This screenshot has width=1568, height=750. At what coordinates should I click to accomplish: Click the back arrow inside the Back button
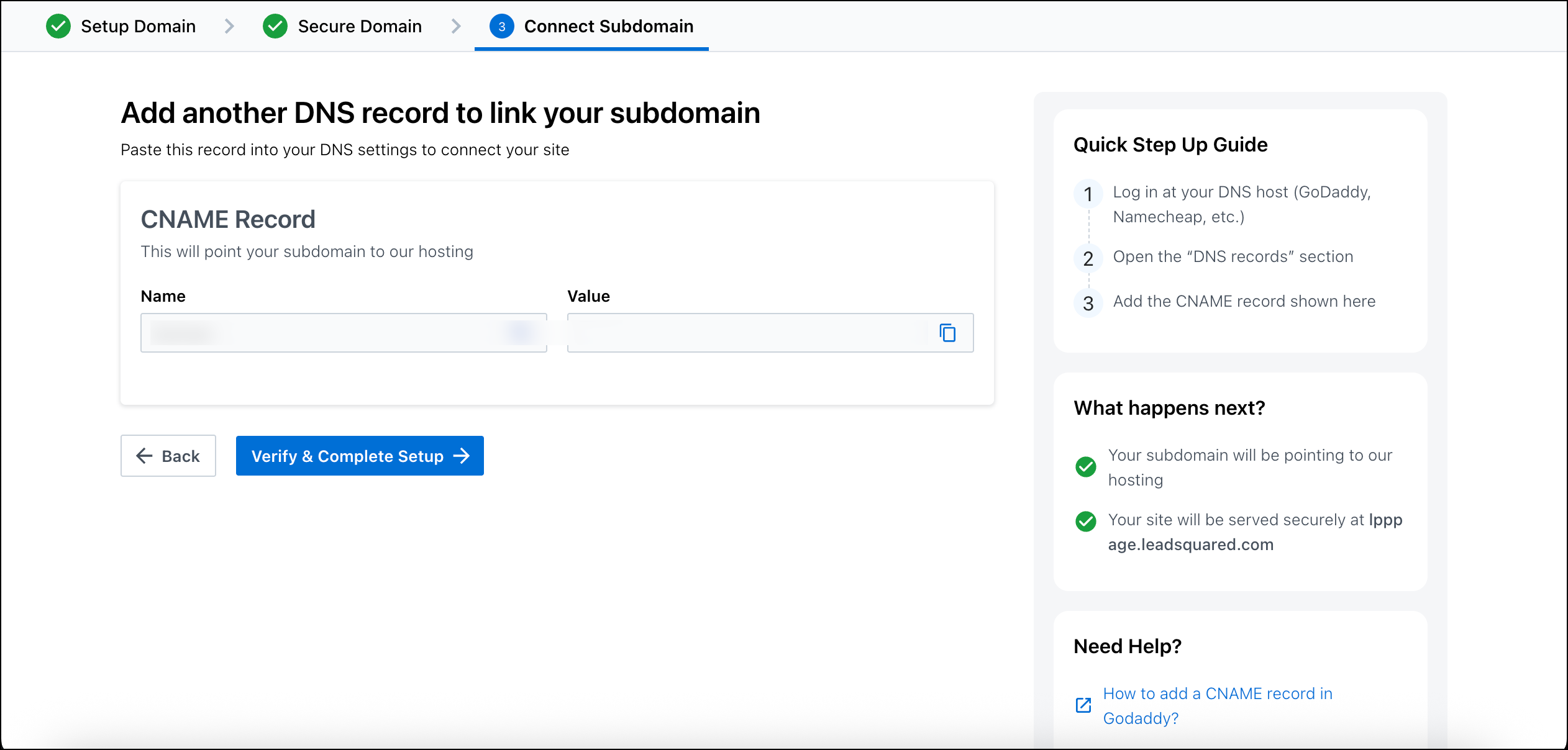(144, 456)
